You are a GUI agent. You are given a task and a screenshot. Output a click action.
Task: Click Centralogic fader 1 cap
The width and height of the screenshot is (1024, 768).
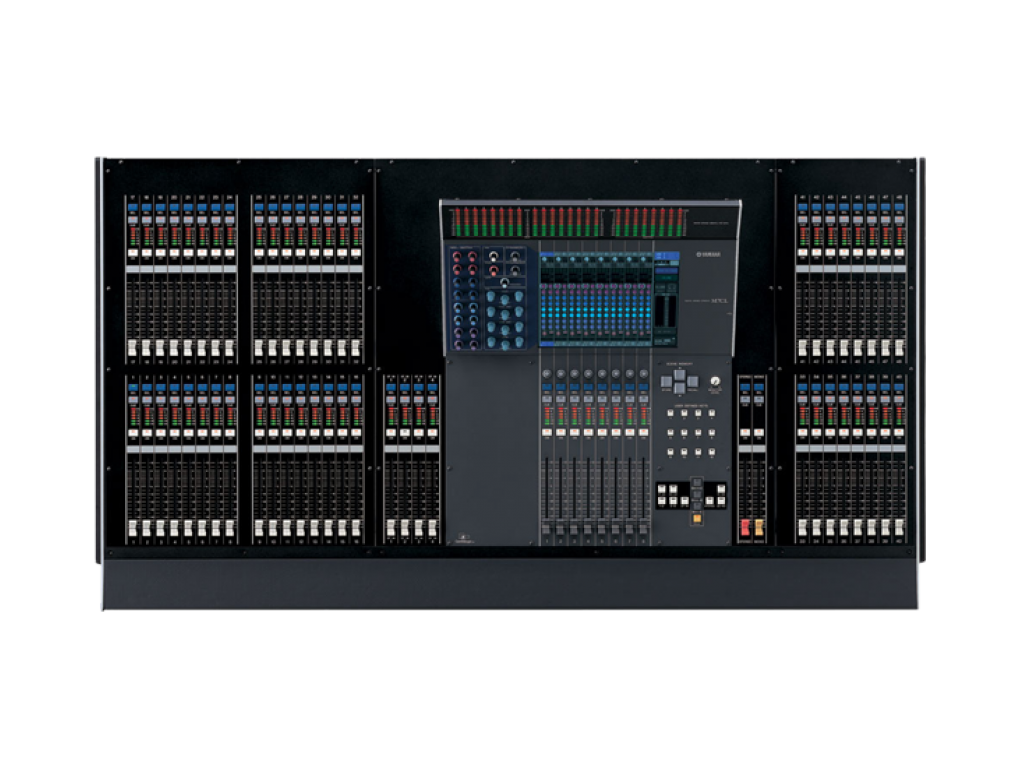click(547, 528)
